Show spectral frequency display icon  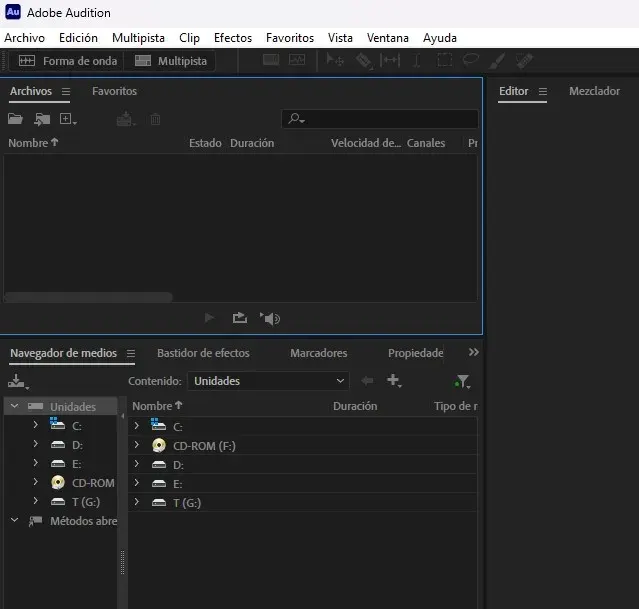(271, 60)
